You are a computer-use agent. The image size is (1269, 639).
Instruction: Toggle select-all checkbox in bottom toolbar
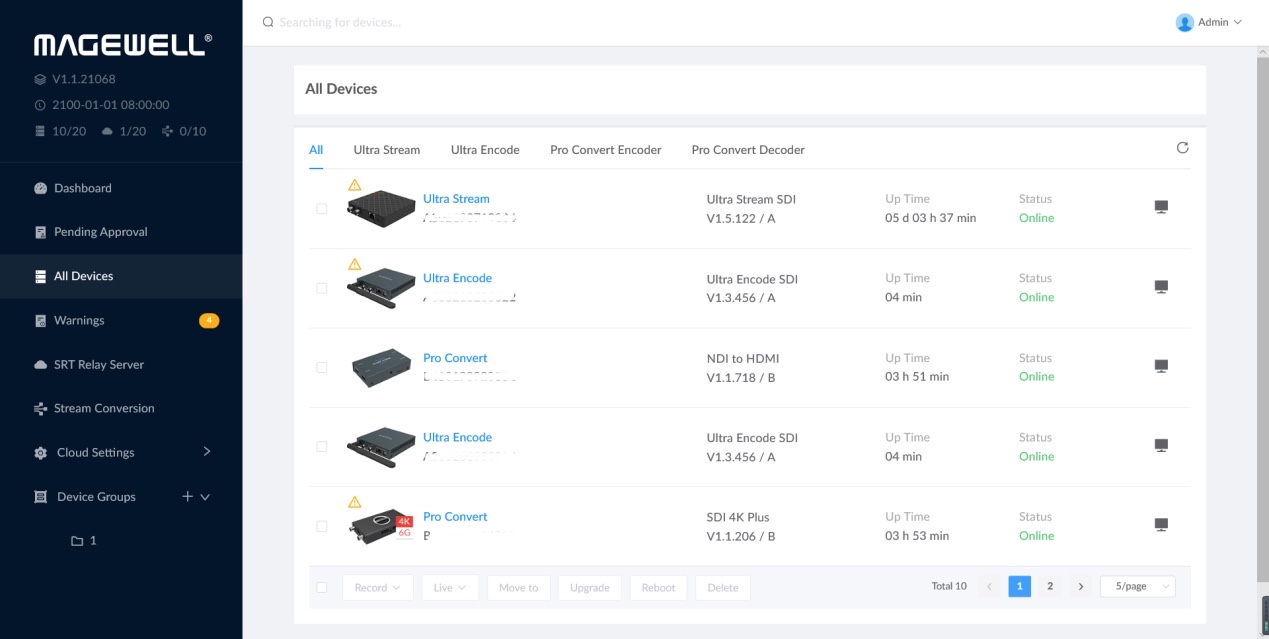321,588
